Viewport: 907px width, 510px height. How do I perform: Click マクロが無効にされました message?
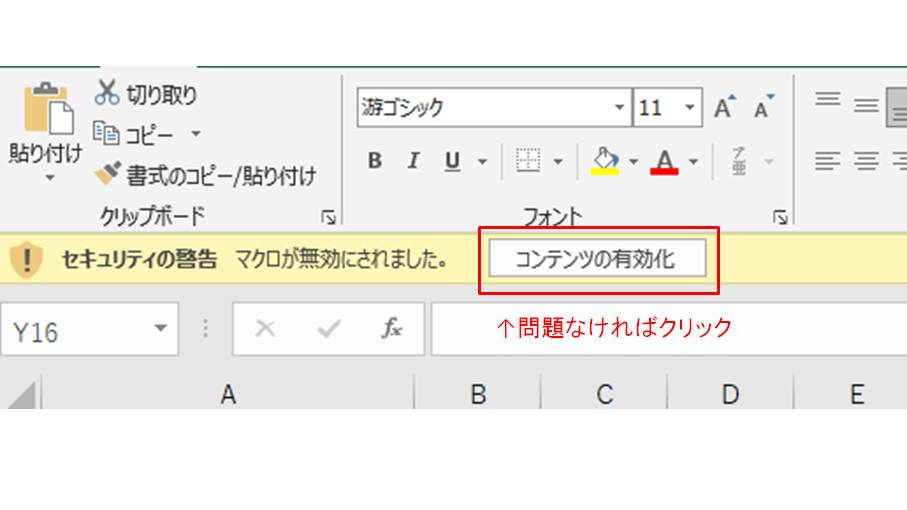341,260
